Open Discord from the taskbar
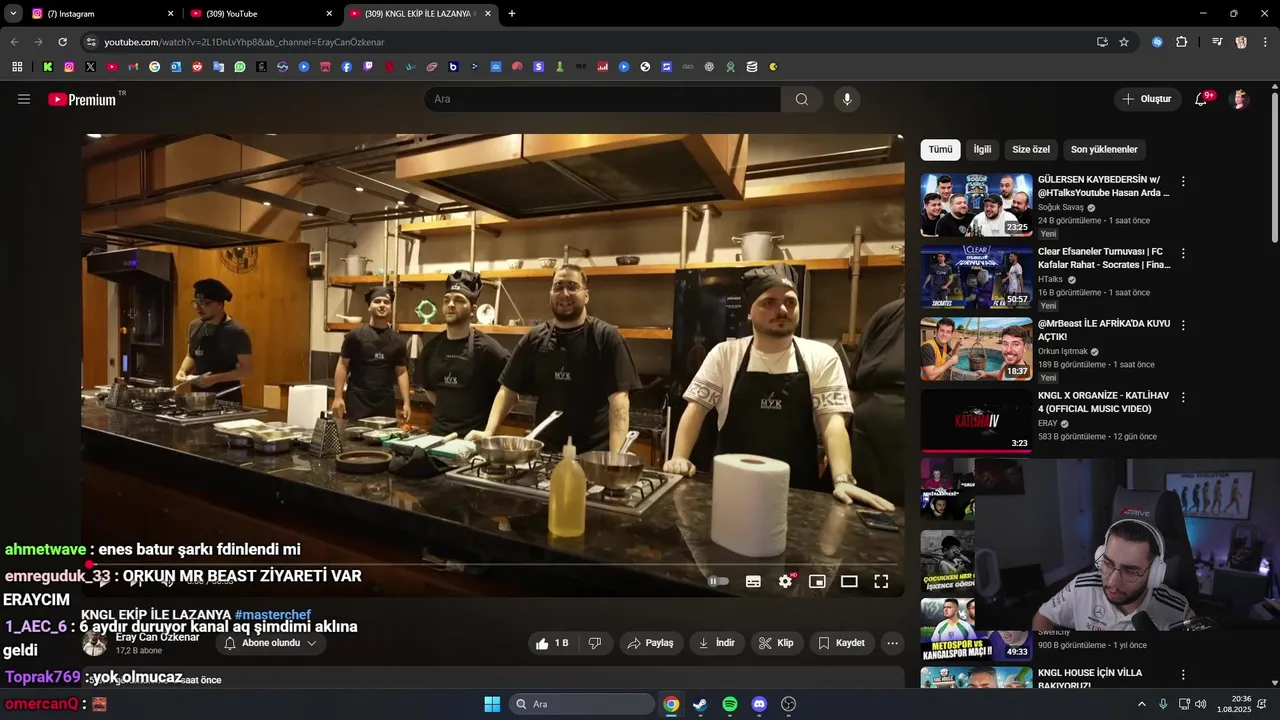 pyautogui.click(x=759, y=704)
